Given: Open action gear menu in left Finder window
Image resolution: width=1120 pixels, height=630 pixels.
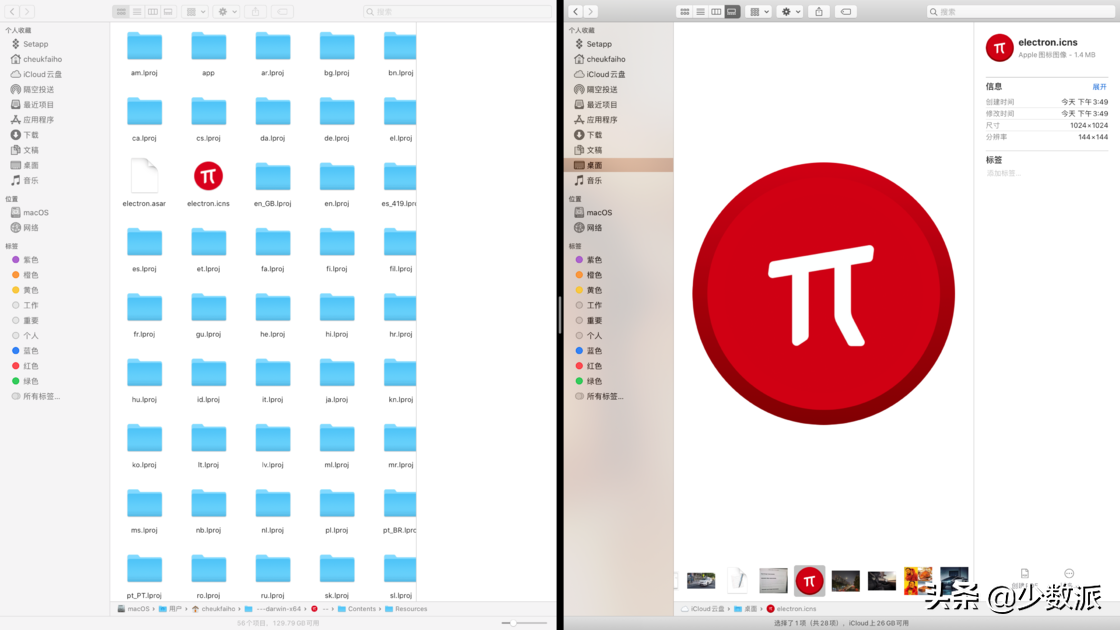Looking at the screenshot, I should click(227, 11).
